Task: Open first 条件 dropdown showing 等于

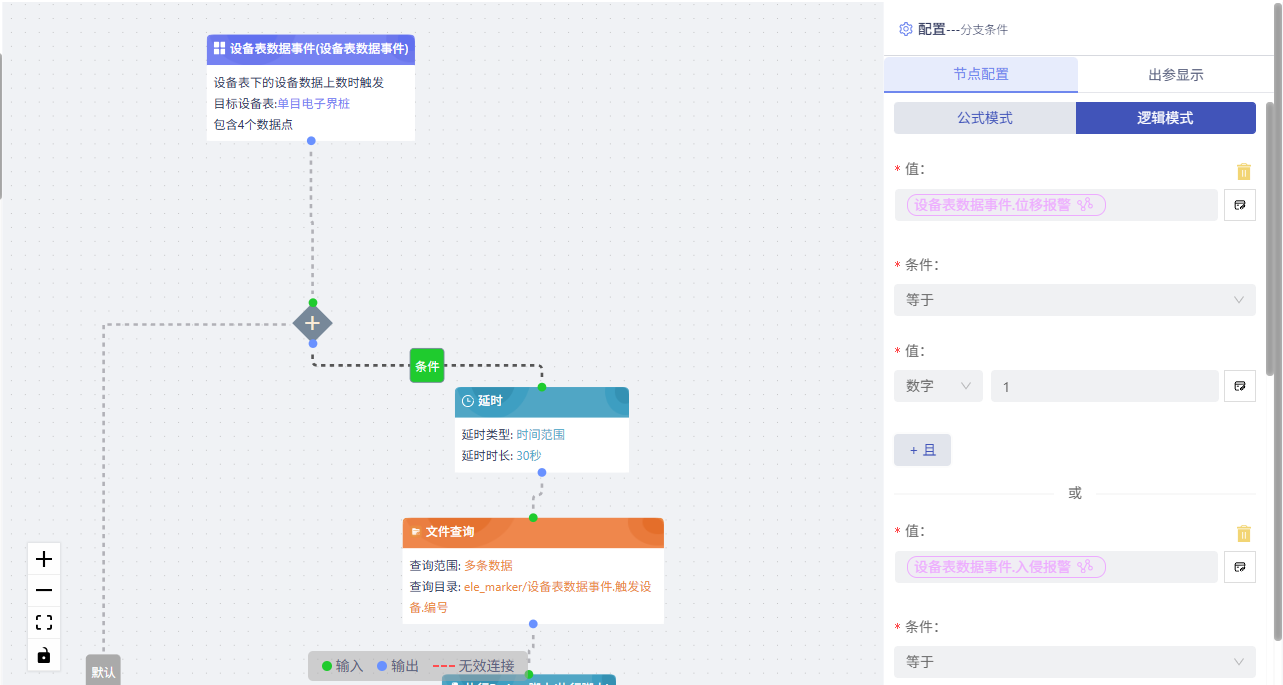Action: pyautogui.click(x=1075, y=300)
